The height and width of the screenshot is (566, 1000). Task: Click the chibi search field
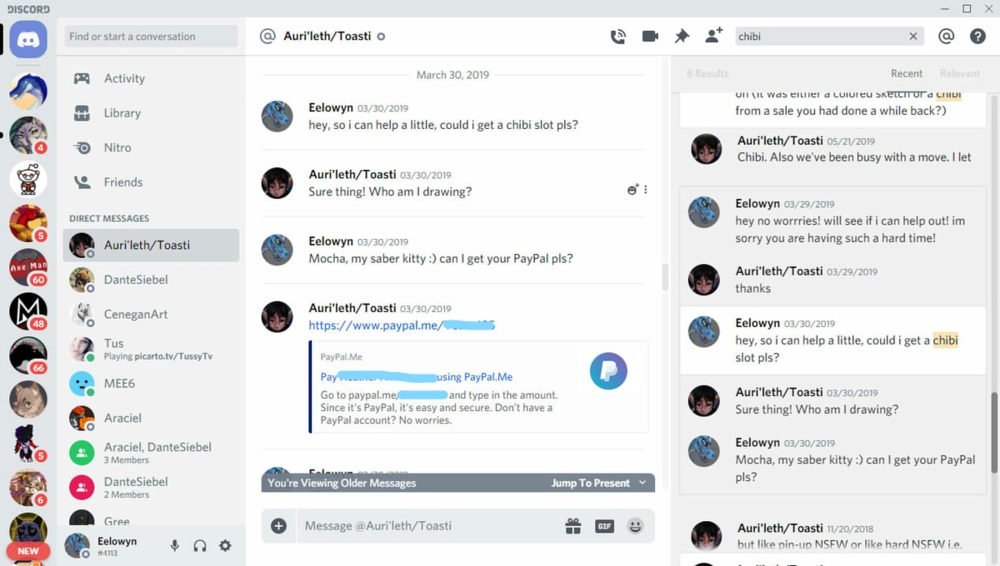click(821, 36)
